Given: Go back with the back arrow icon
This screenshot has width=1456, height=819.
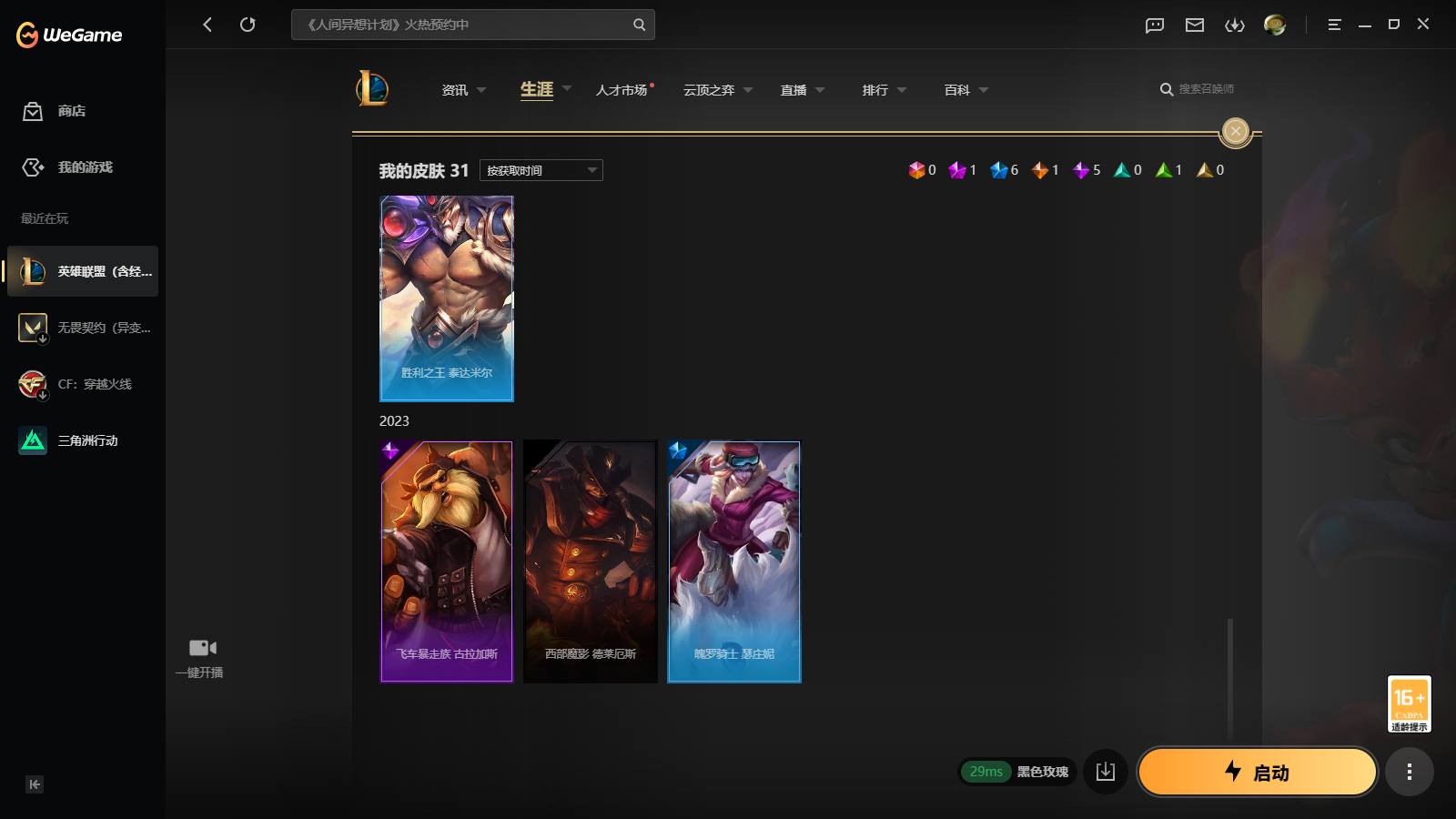Looking at the screenshot, I should pos(207,25).
